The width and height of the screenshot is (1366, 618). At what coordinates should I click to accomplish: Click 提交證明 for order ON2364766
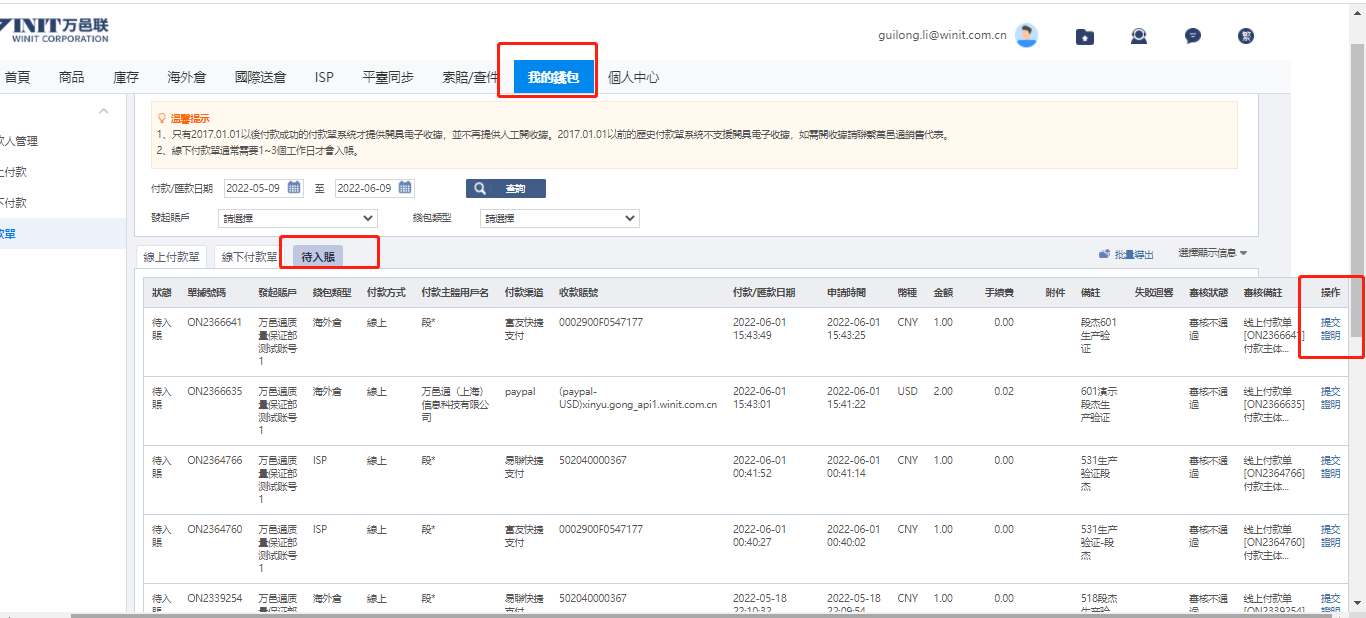(1330, 467)
